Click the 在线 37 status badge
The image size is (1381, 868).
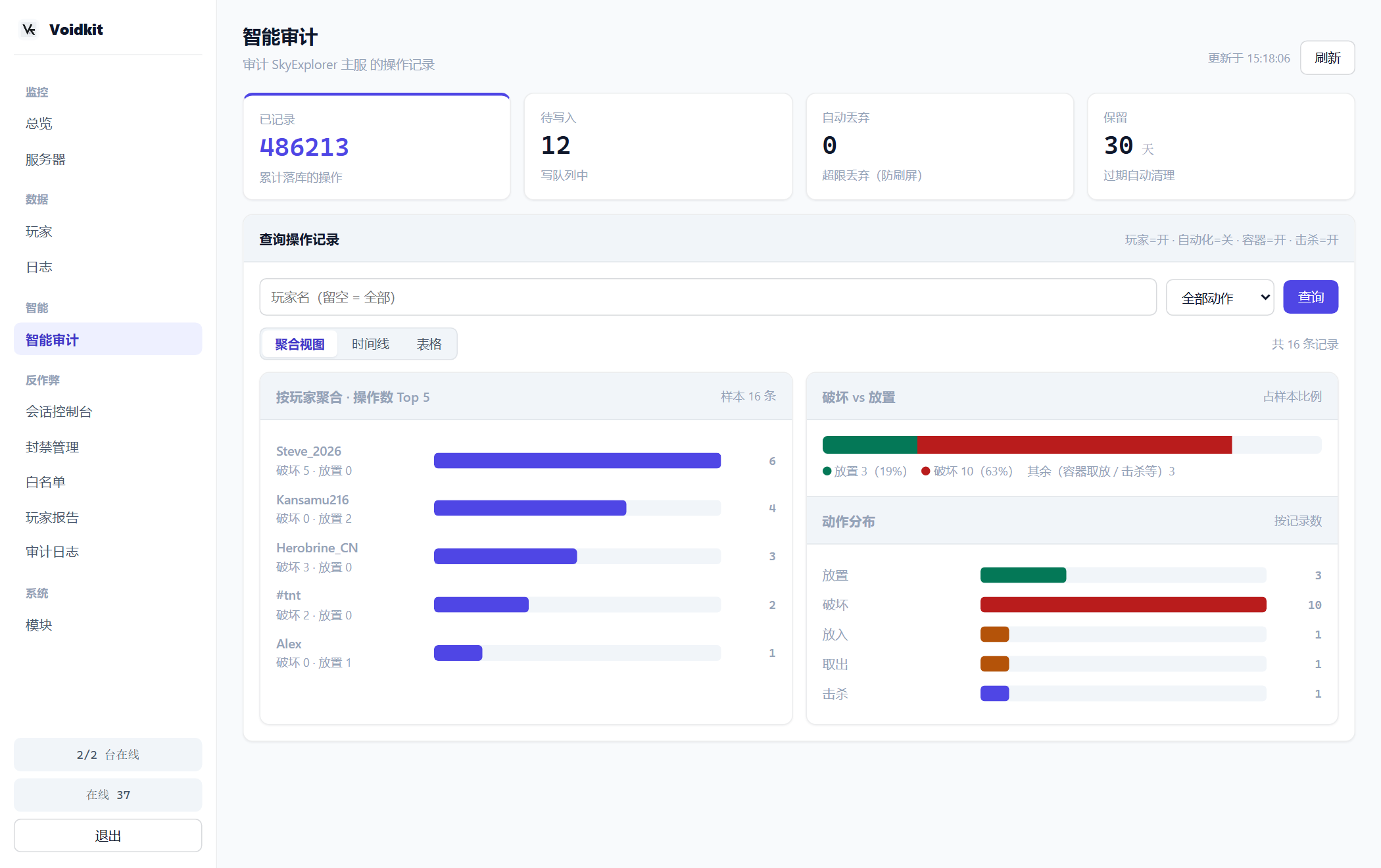(x=108, y=794)
